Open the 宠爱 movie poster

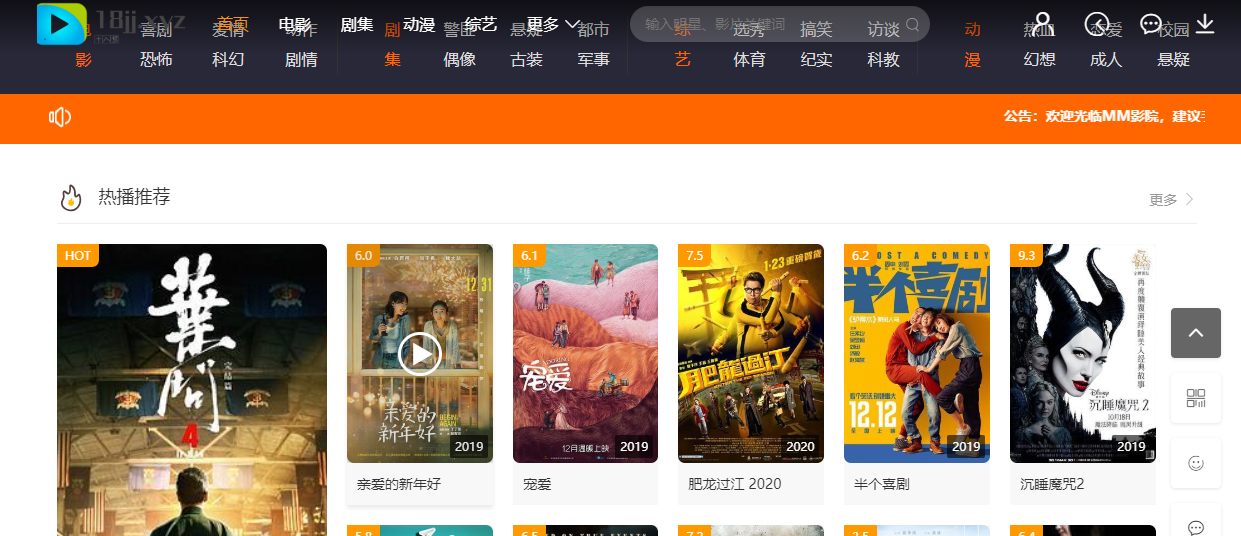(585, 353)
